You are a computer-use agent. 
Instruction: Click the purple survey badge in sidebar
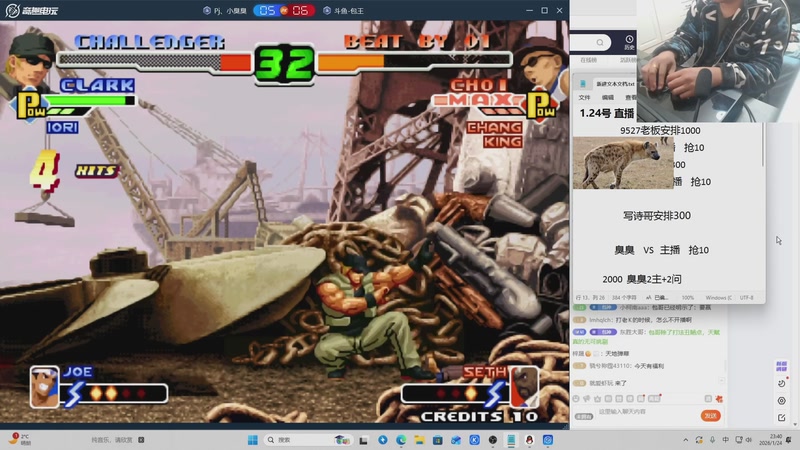coord(781,366)
